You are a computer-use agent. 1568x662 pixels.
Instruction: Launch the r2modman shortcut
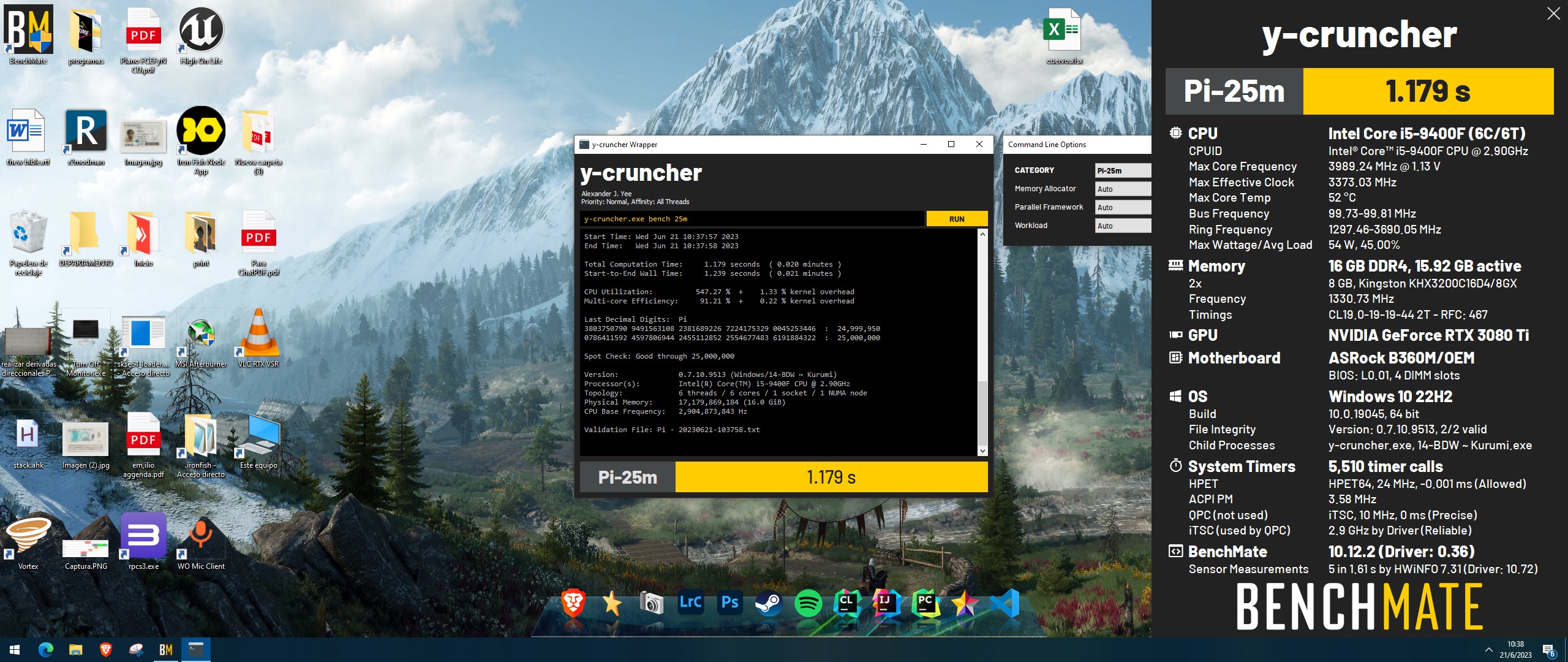coord(86,136)
